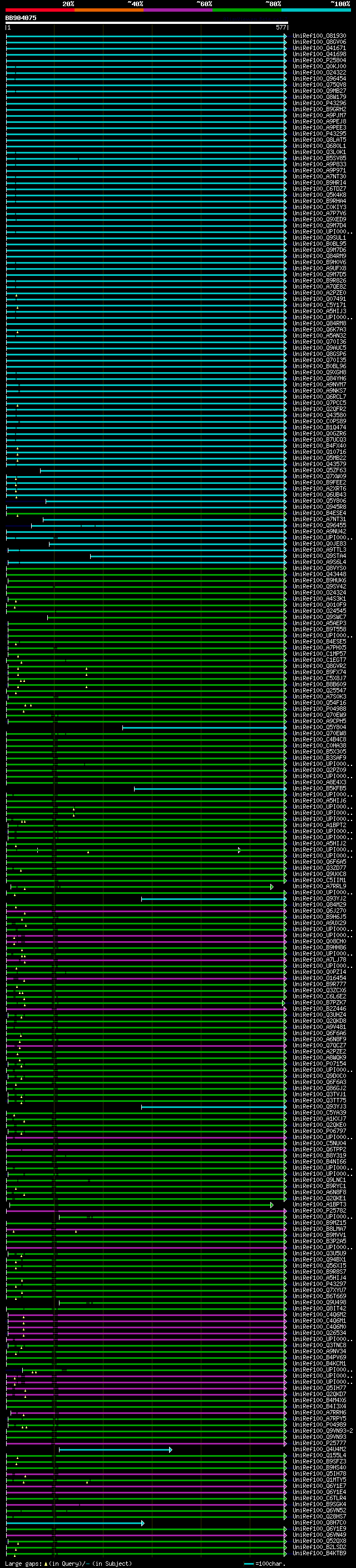Select hit UniRef100_Q9SUL1
The width and height of the screenshot is (356, 1568).
pos(319,238)
